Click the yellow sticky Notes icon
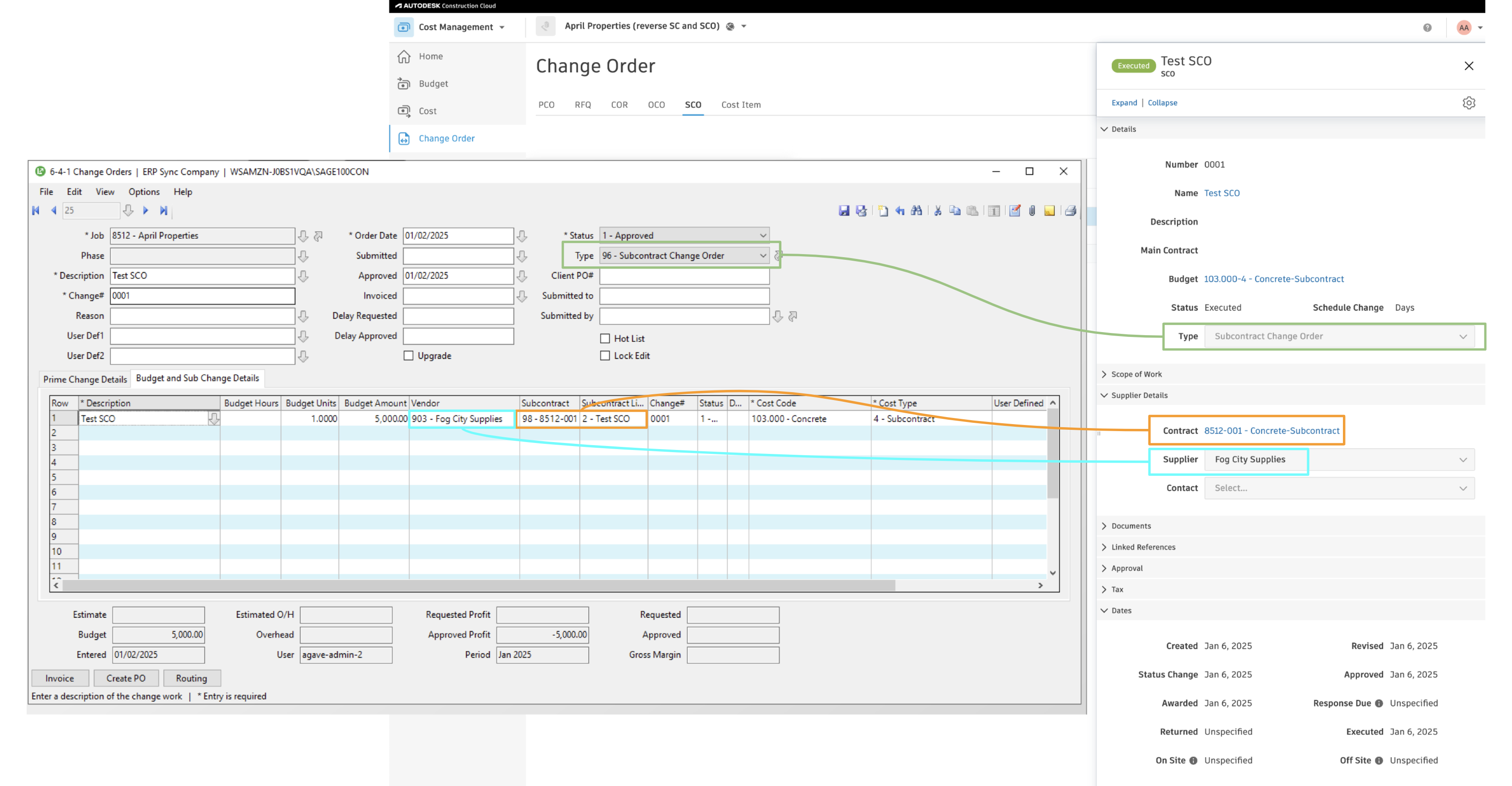This screenshot has height=786, width=1512. point(1049,211)
